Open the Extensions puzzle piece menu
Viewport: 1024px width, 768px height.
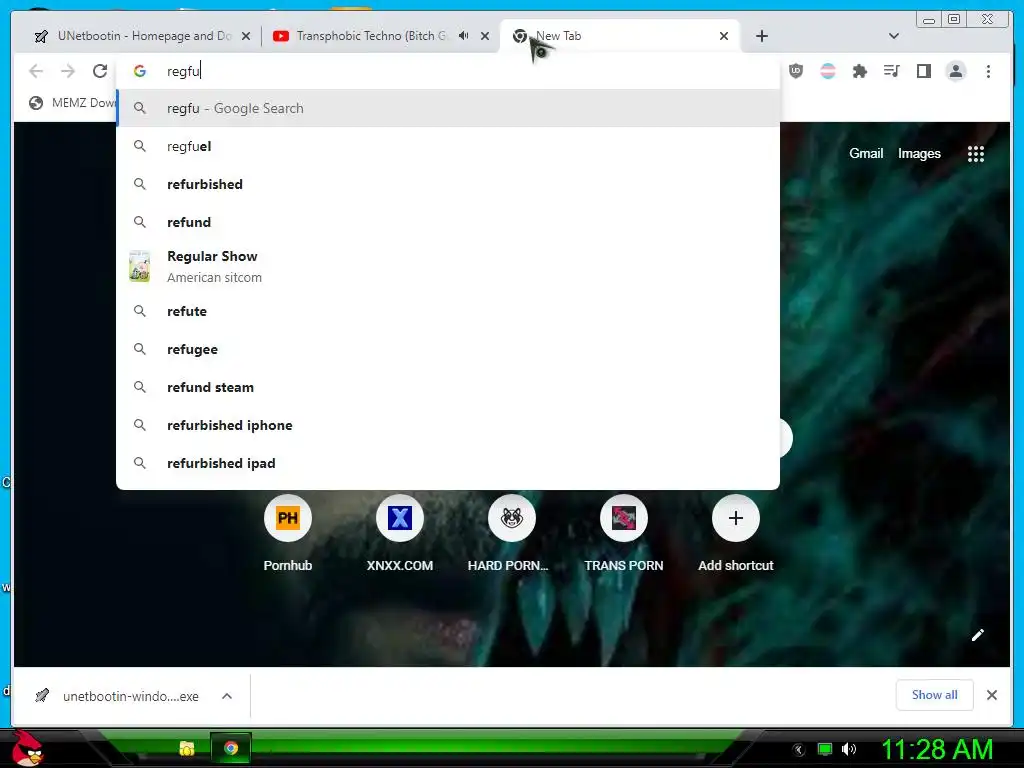[859, 71]
